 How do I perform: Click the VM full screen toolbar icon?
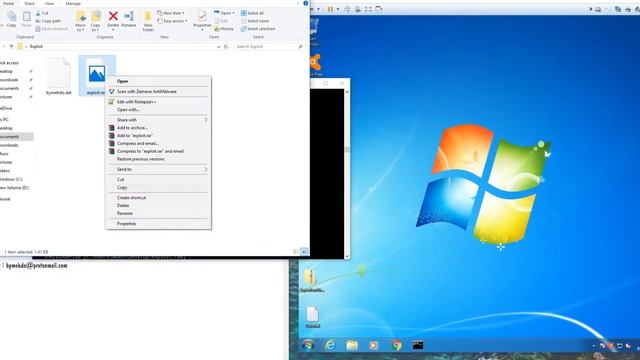pyautogui.click(x=368, y=9)
